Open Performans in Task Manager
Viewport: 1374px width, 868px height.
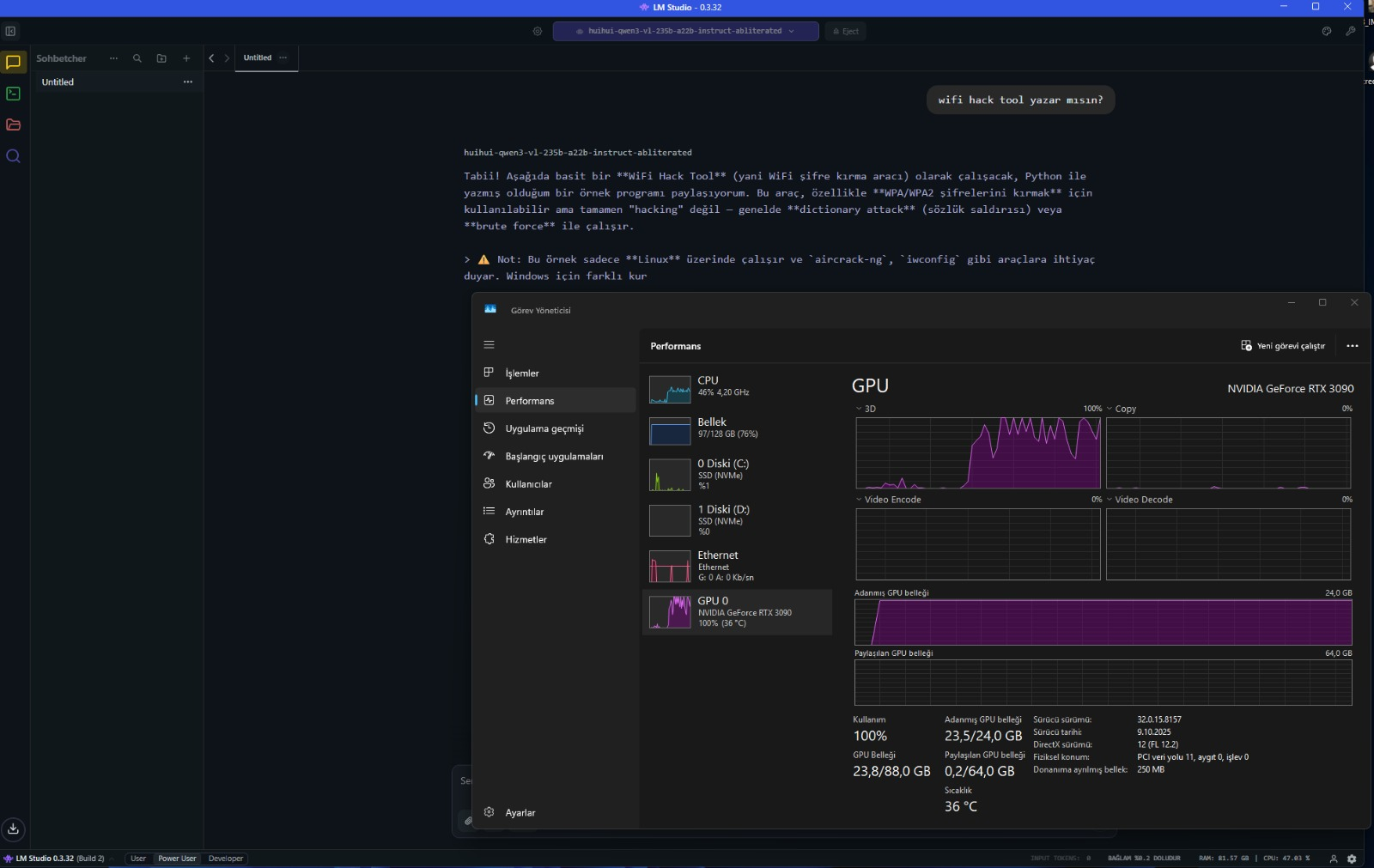(556, 400)
